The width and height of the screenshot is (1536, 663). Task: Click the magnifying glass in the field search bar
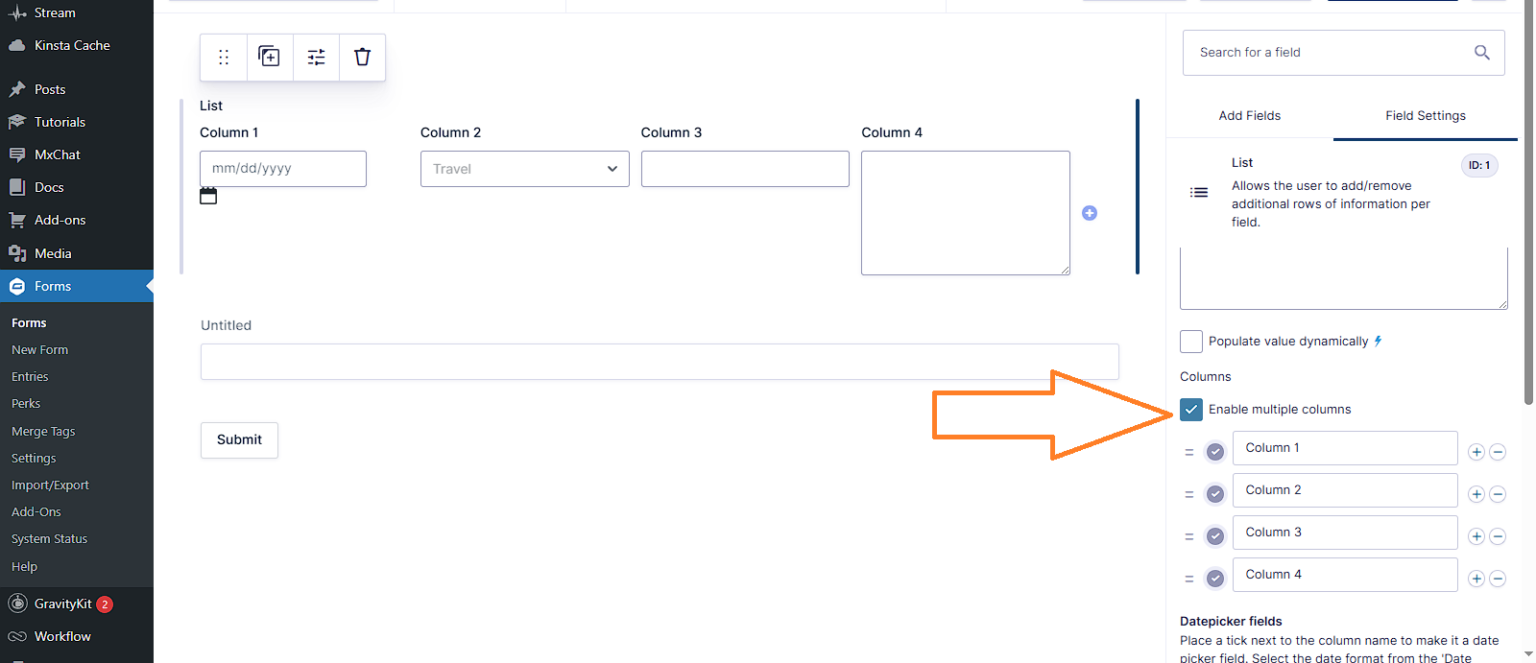[1481, 52]
